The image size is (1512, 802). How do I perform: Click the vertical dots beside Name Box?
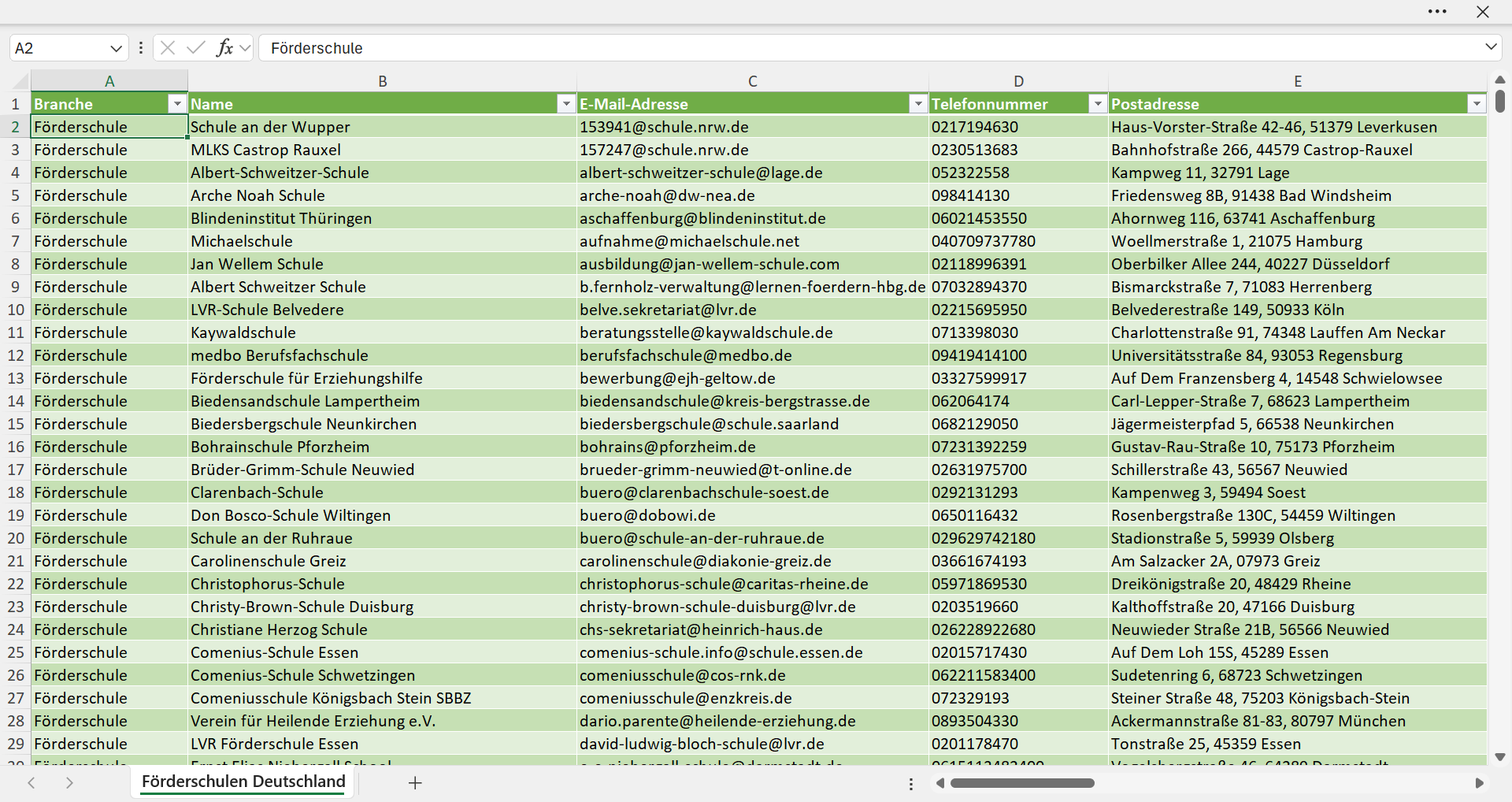[141, 48]
